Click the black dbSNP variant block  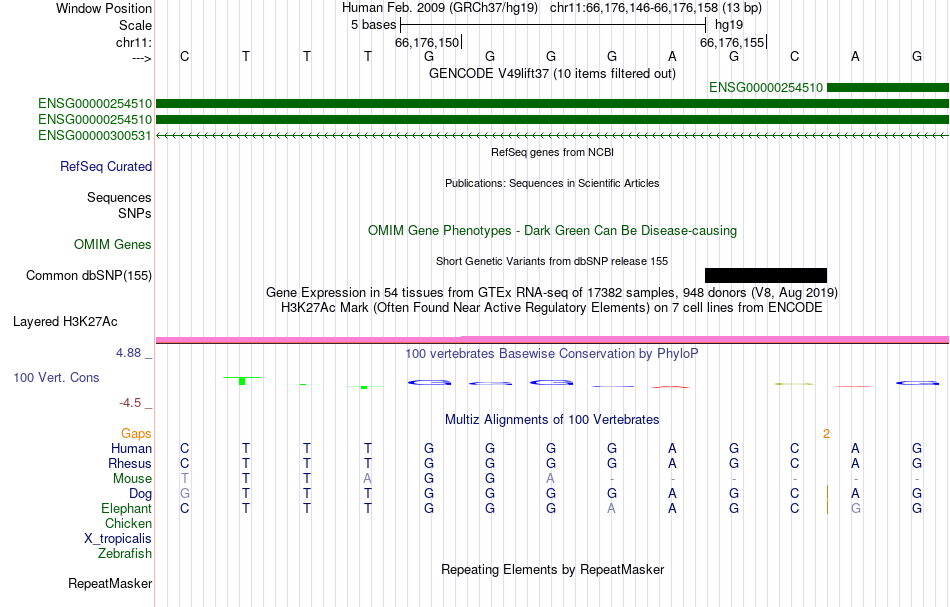pos(766,275)
